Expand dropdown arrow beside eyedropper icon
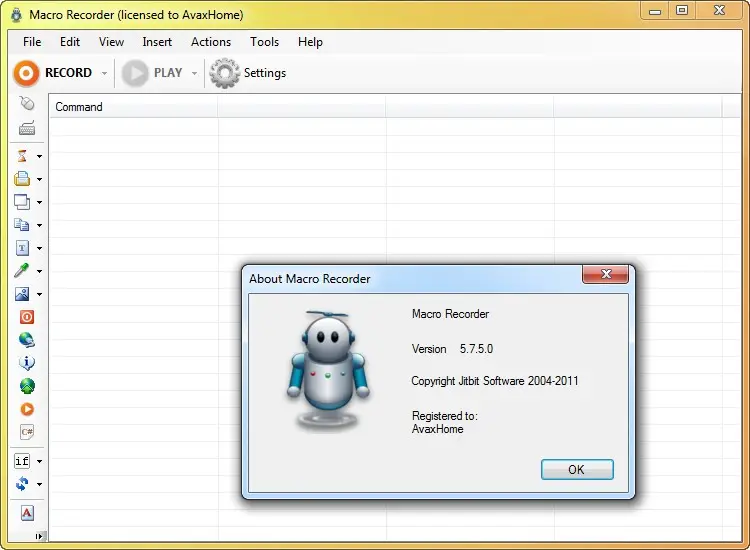Viewport: 750px width, 550px height. coord(39,271)
